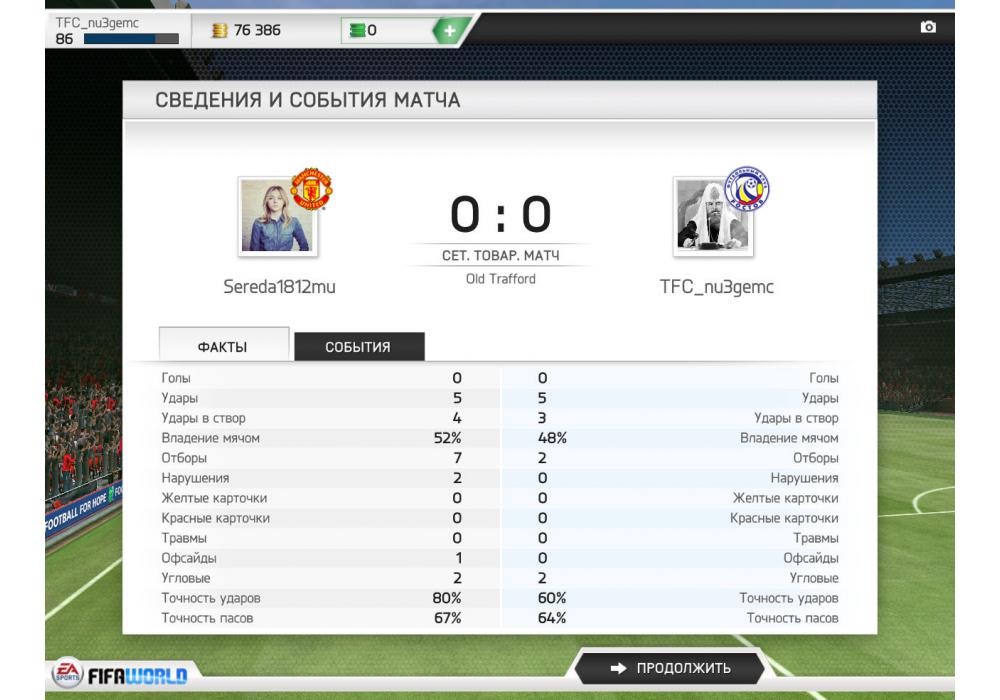
Task: Click the 76 386 coin balance
Action: click(257, 30)
